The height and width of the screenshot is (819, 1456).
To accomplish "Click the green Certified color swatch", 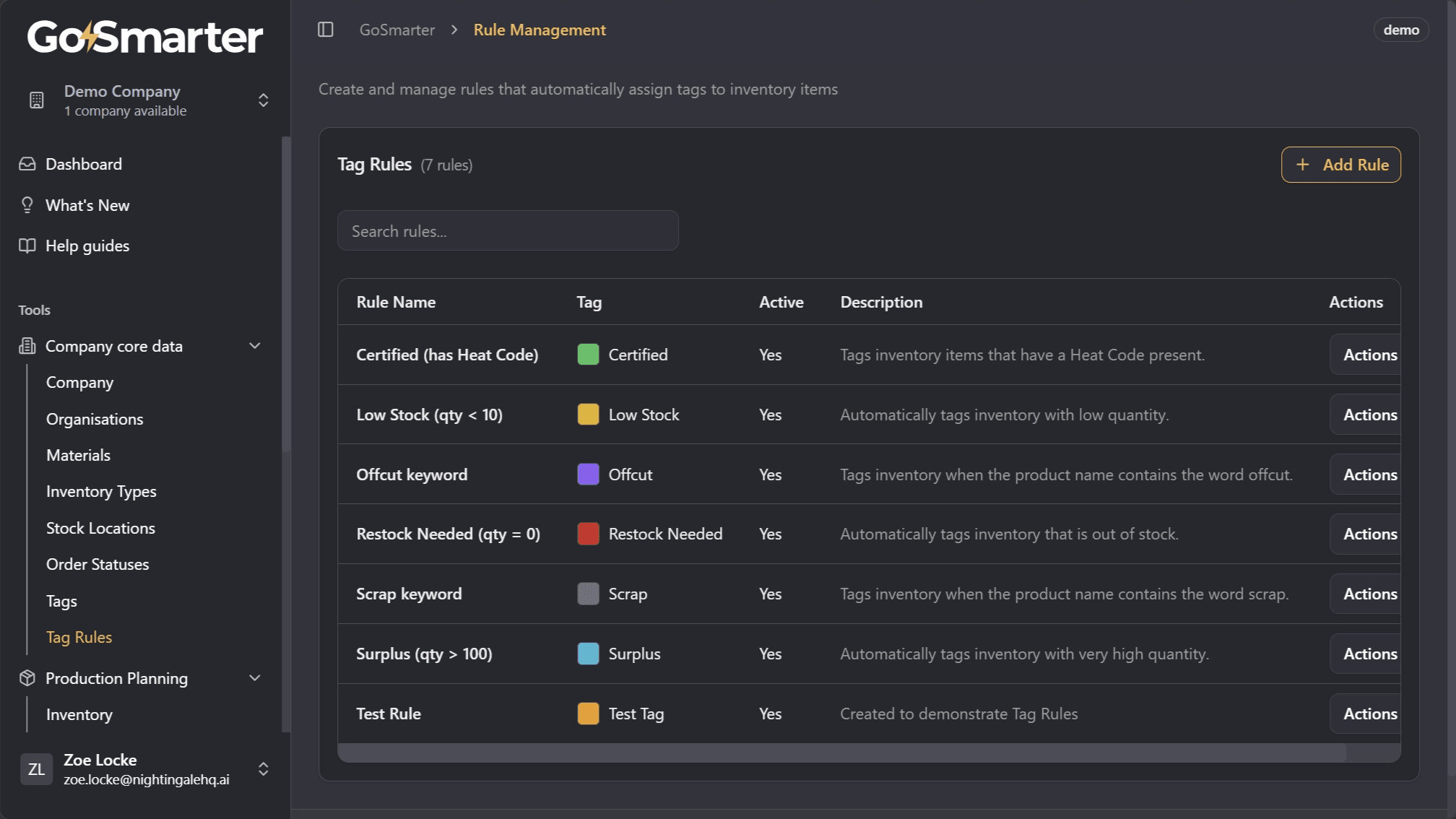I will 589,355.
